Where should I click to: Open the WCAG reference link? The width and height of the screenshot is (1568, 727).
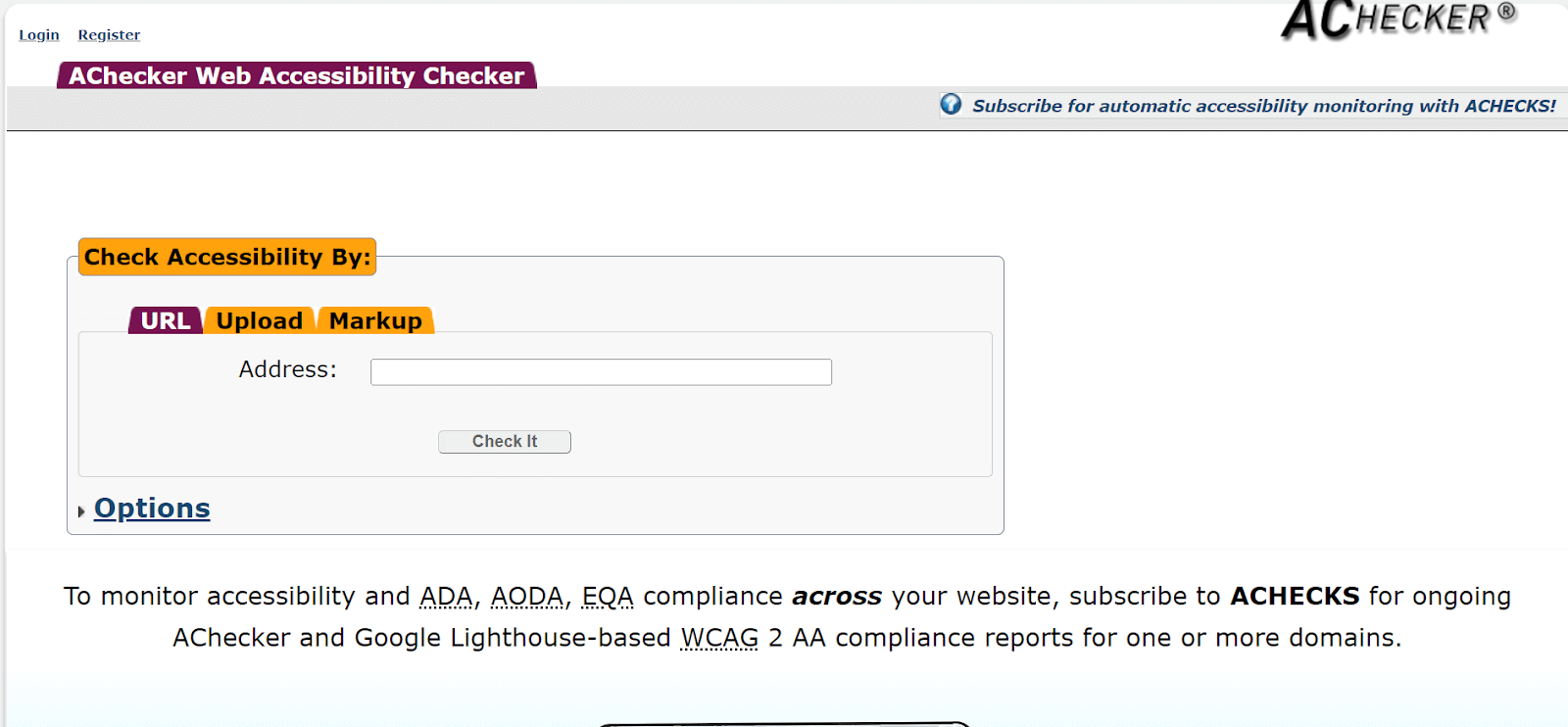coord(719,637)
